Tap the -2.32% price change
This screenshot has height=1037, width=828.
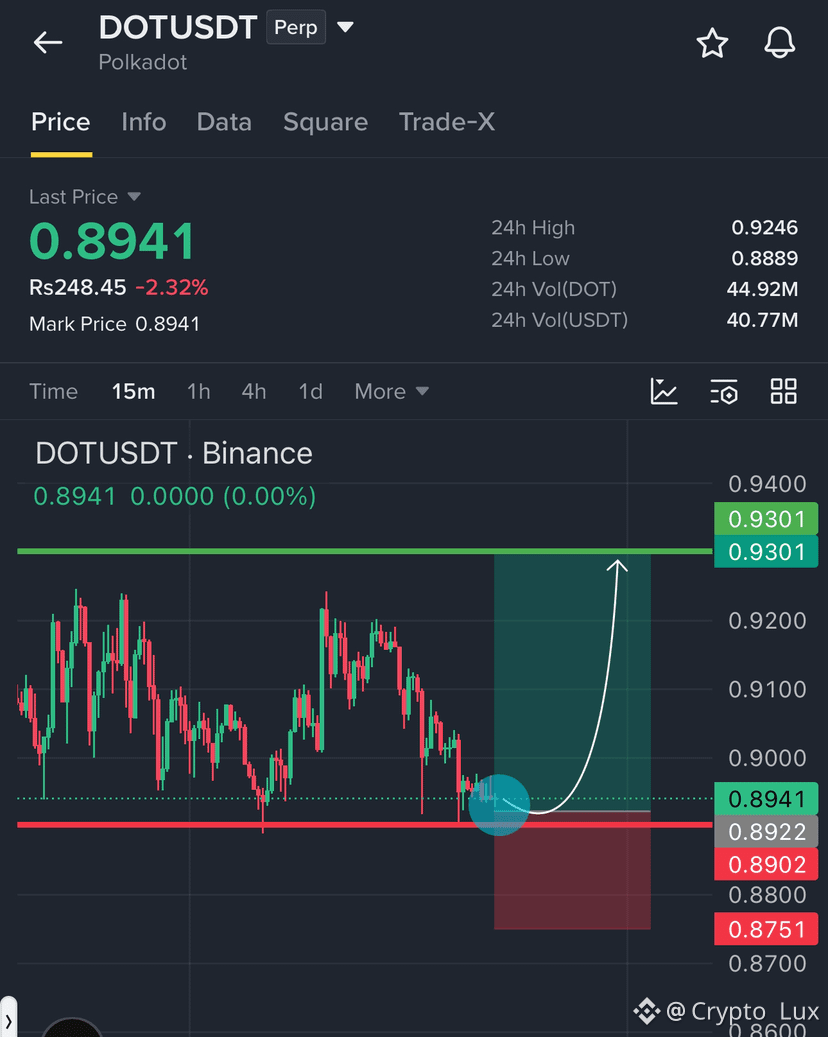point(172,288)
